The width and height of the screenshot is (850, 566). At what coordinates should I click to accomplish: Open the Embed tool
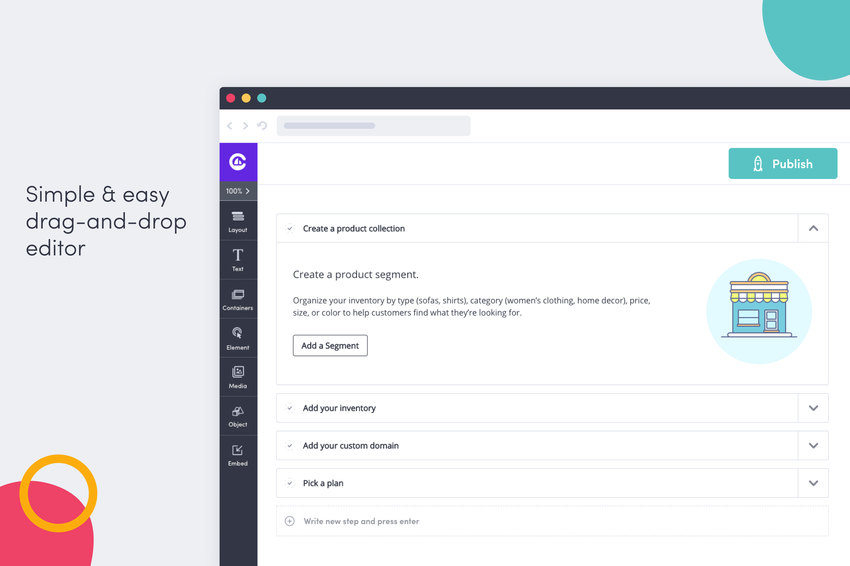pyautogui.click(x=238, y=455)
